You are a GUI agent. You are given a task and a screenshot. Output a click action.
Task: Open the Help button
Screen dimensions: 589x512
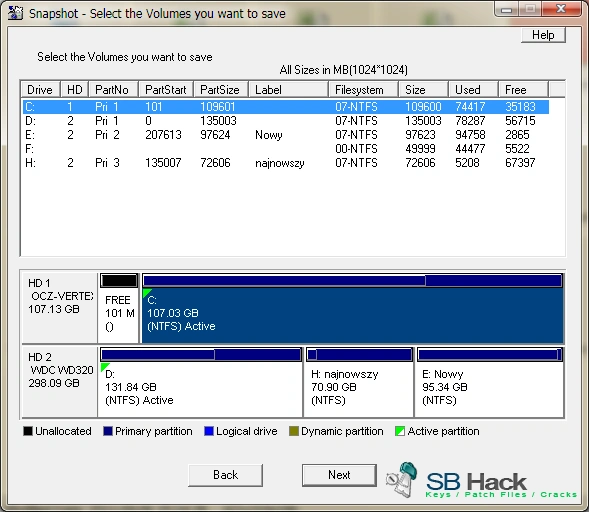coord(543,35)
